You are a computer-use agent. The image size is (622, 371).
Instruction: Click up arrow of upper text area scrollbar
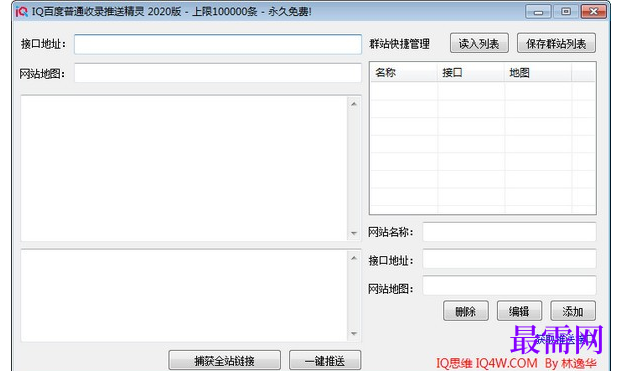coord(354,104)
